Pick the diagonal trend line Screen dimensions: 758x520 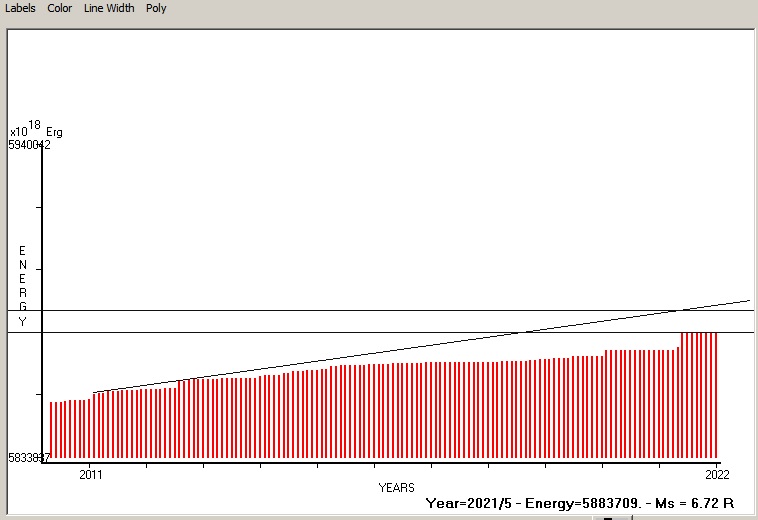[400, 350]
